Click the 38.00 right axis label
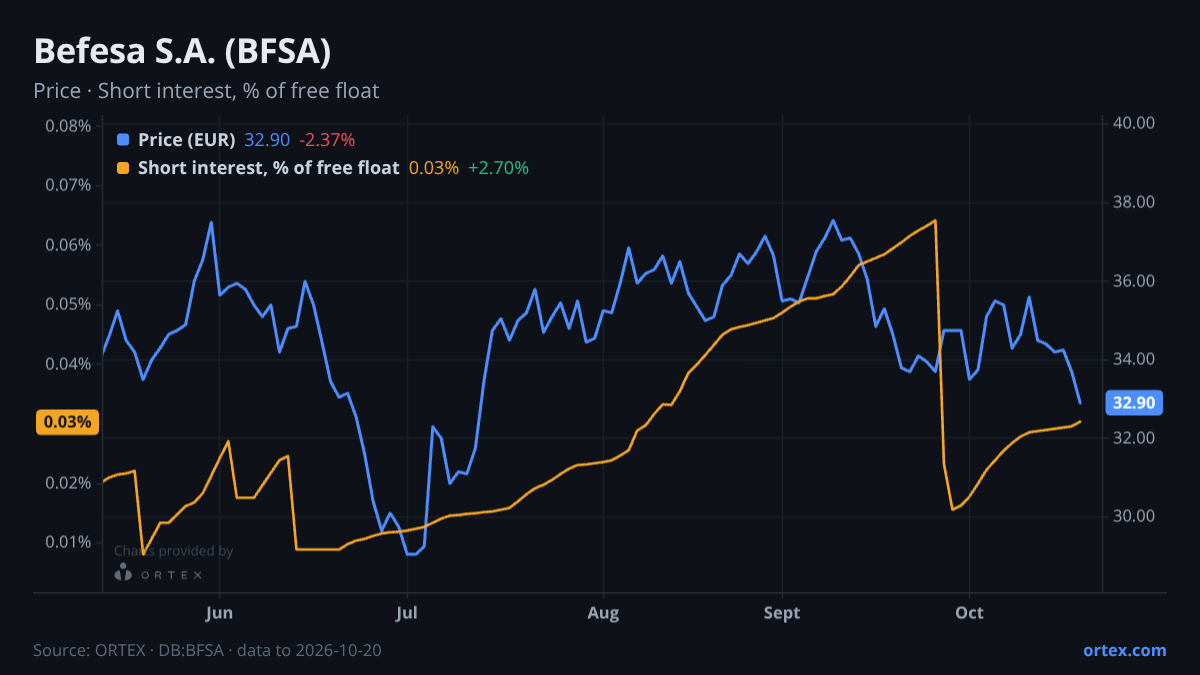 pyautogui.click(x=1134, y=202)
